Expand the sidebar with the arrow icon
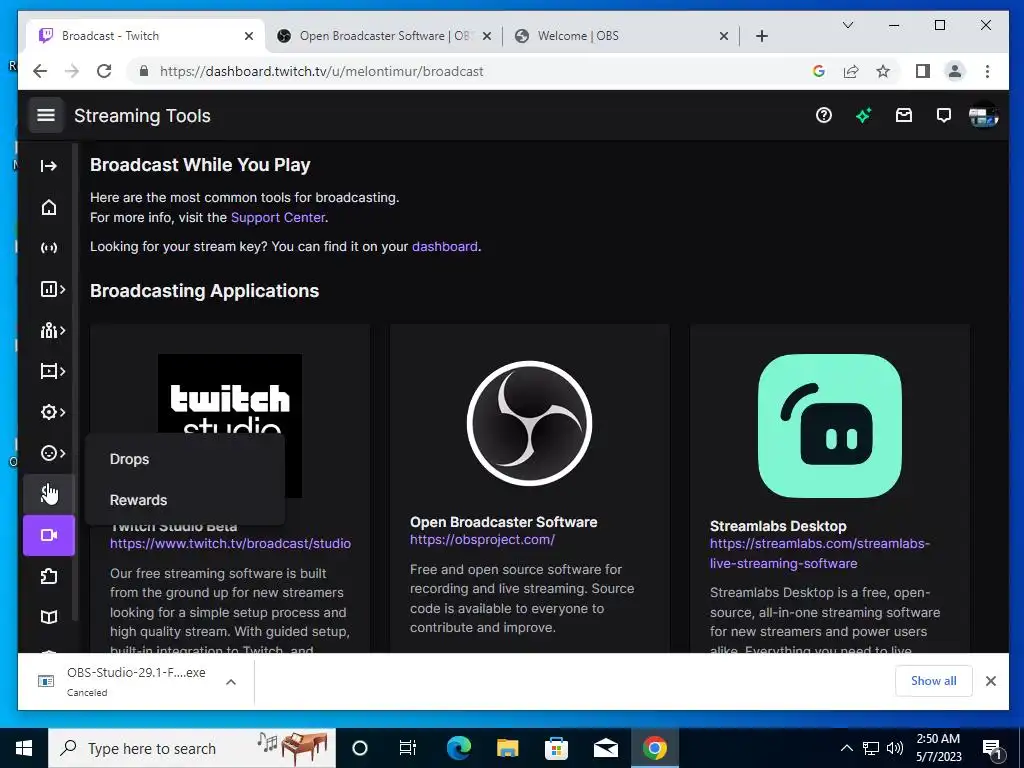Viewport: 1024px width, 768px height. point(49,166)
